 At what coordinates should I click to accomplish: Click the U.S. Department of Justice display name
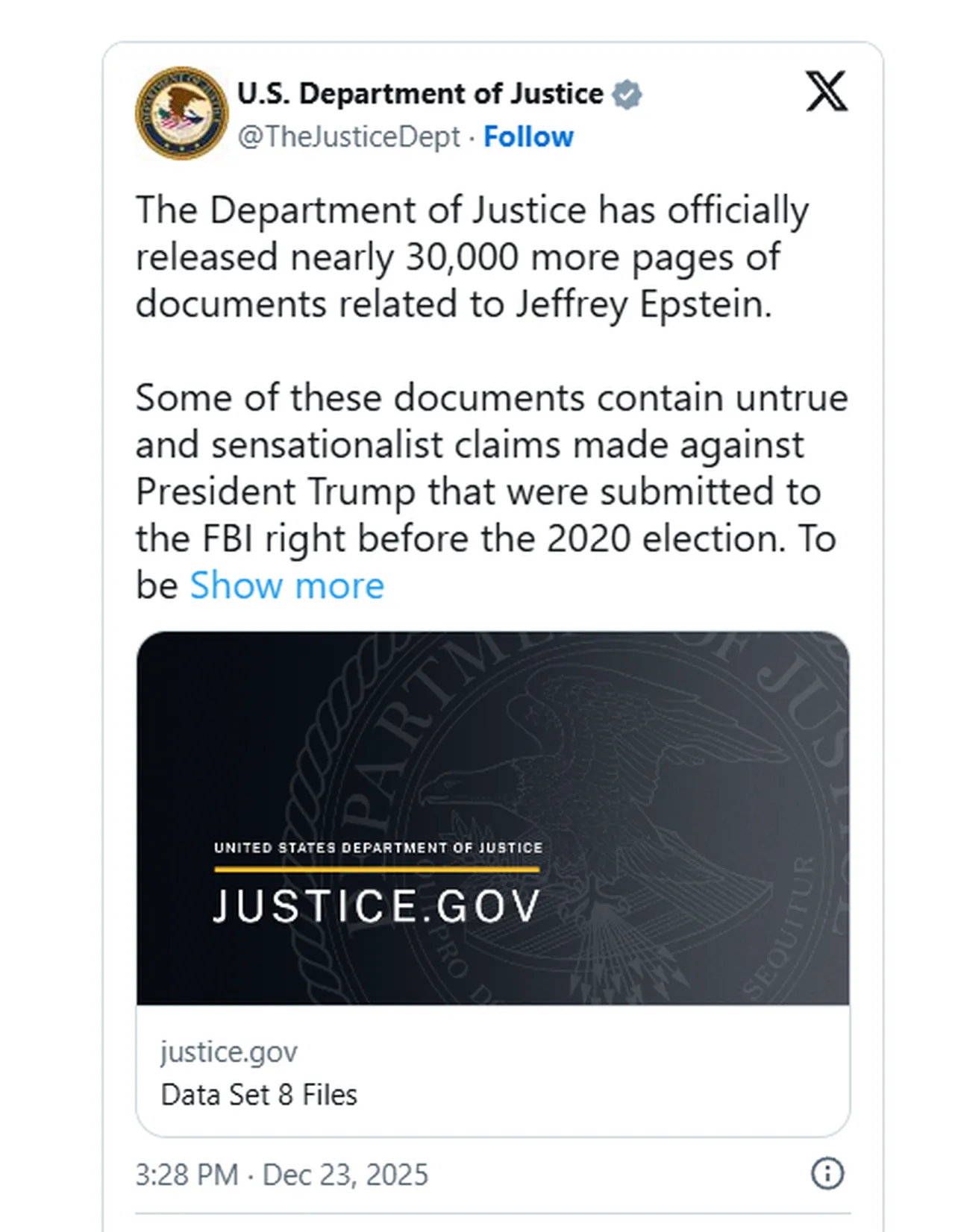[x=420, y=94]
